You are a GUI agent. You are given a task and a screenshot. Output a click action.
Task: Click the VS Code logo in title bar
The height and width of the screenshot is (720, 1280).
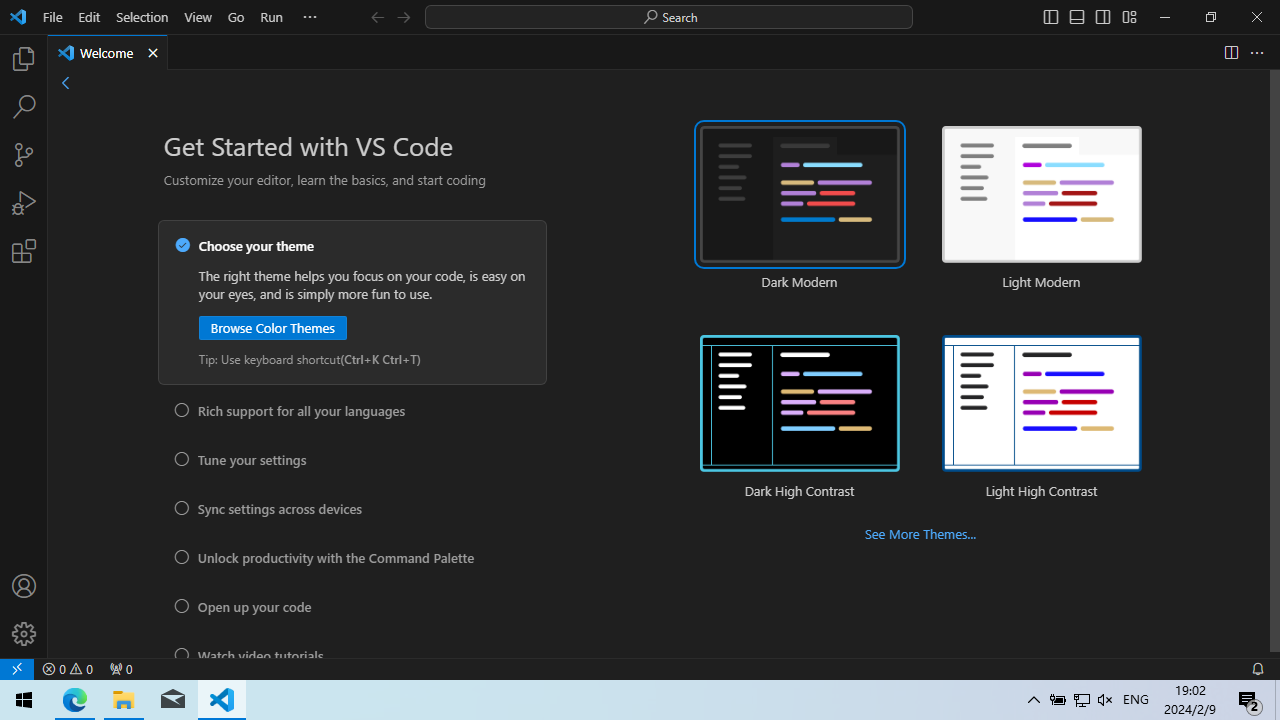[x=17, y=17]
